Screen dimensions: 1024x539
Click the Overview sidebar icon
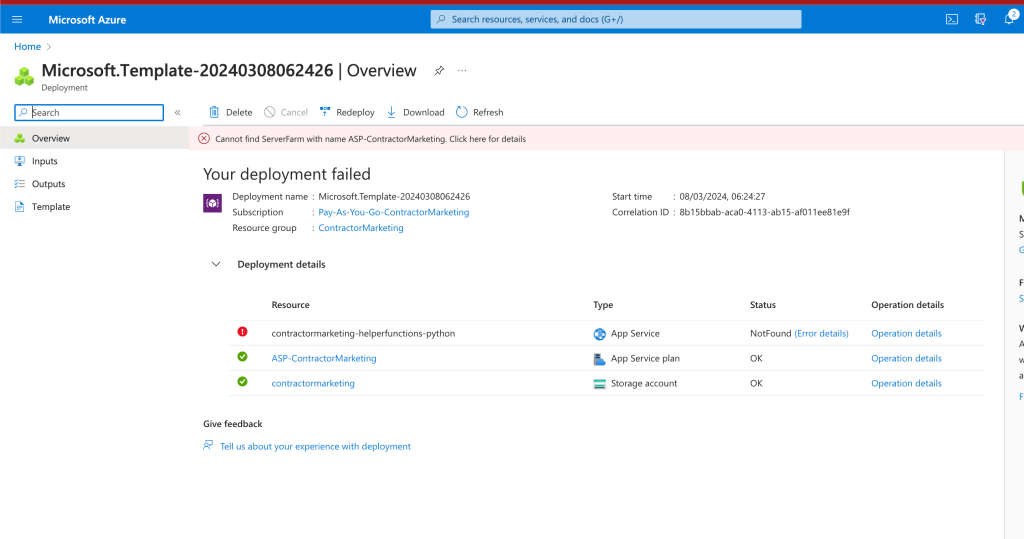[x=20, y=139]
